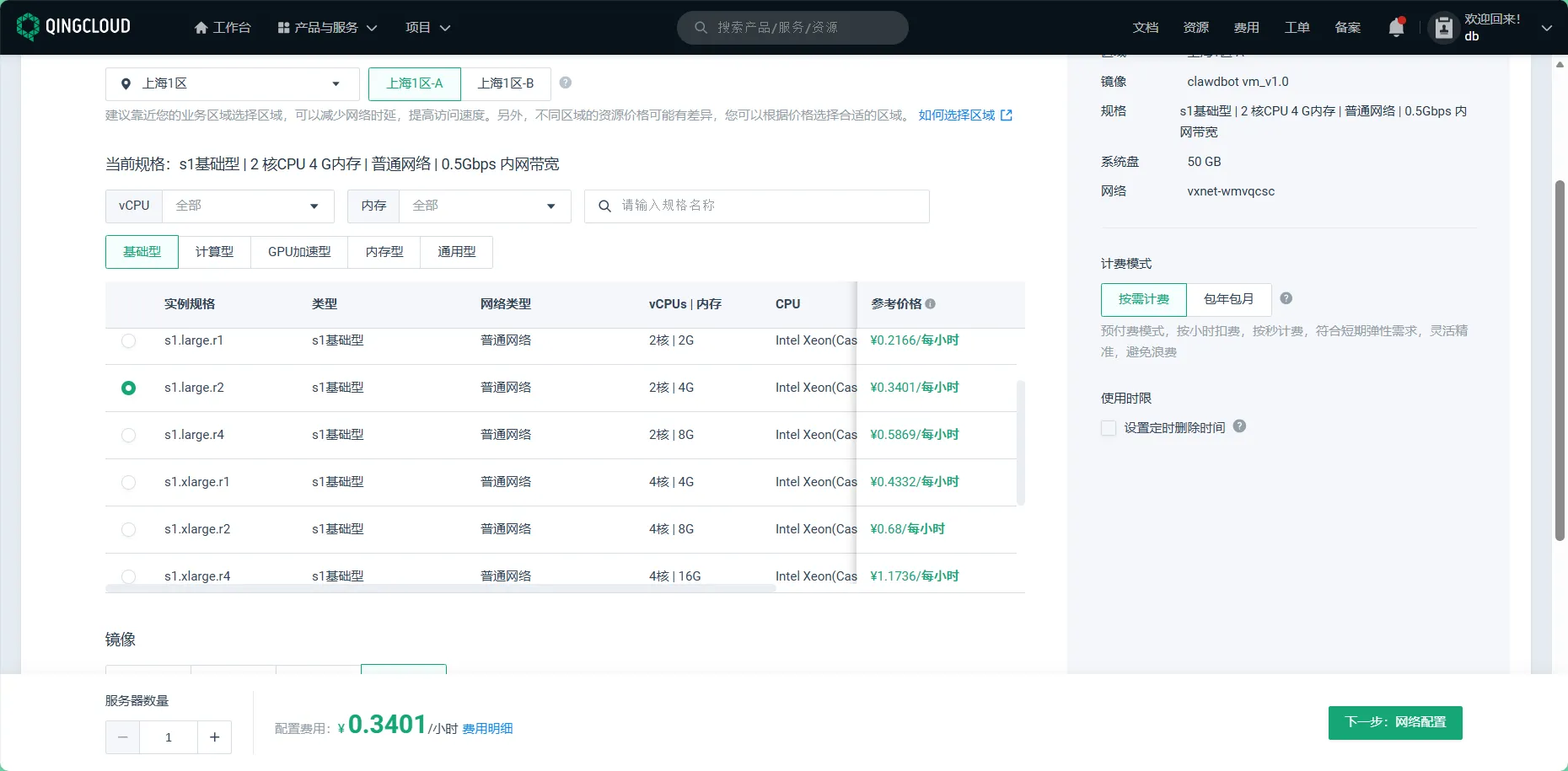The height and width of the screenshot is (771, 1568).
Task: Open the notification bell
Action: pos(1396,28)
